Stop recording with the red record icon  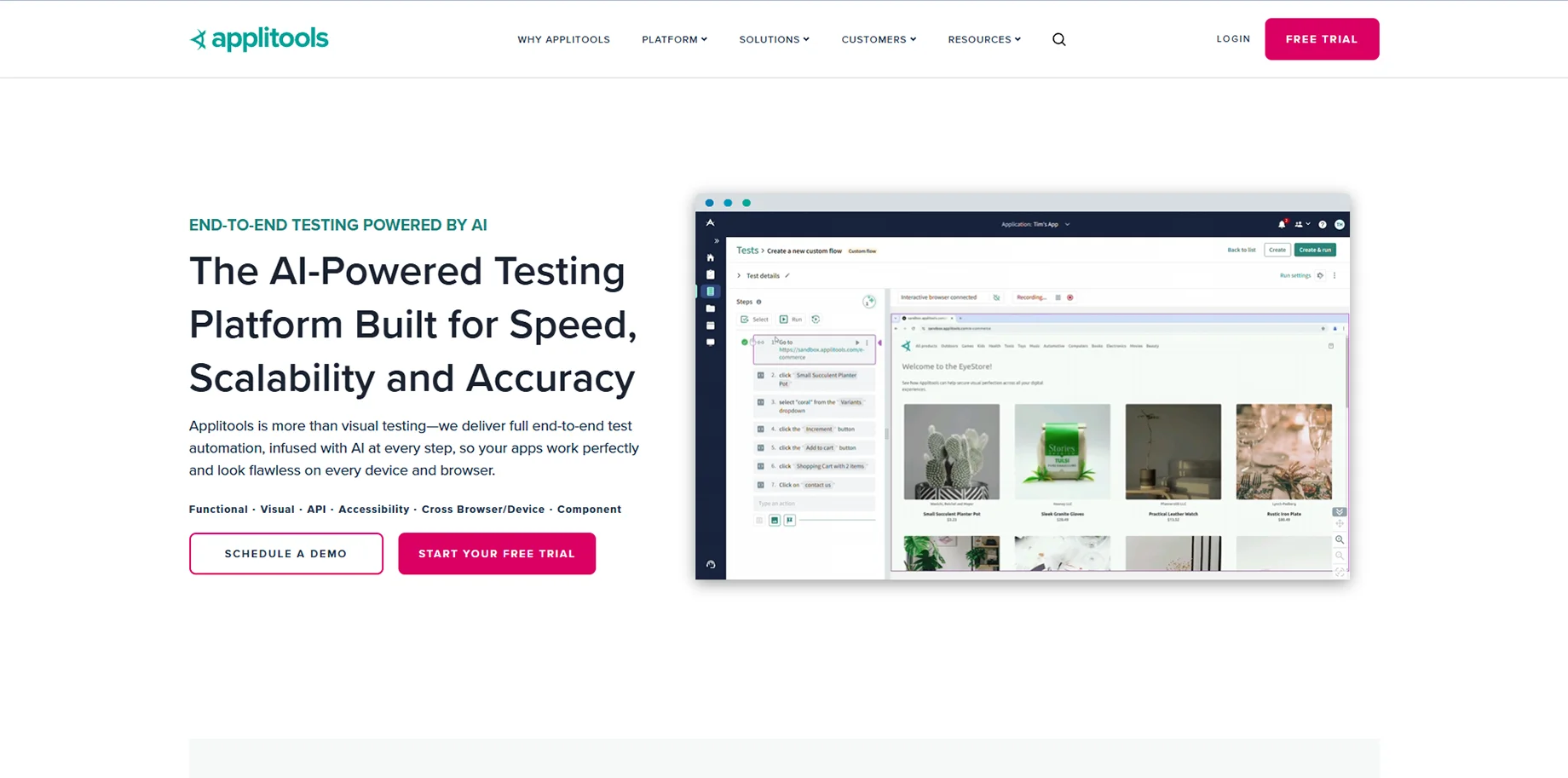1070,297
